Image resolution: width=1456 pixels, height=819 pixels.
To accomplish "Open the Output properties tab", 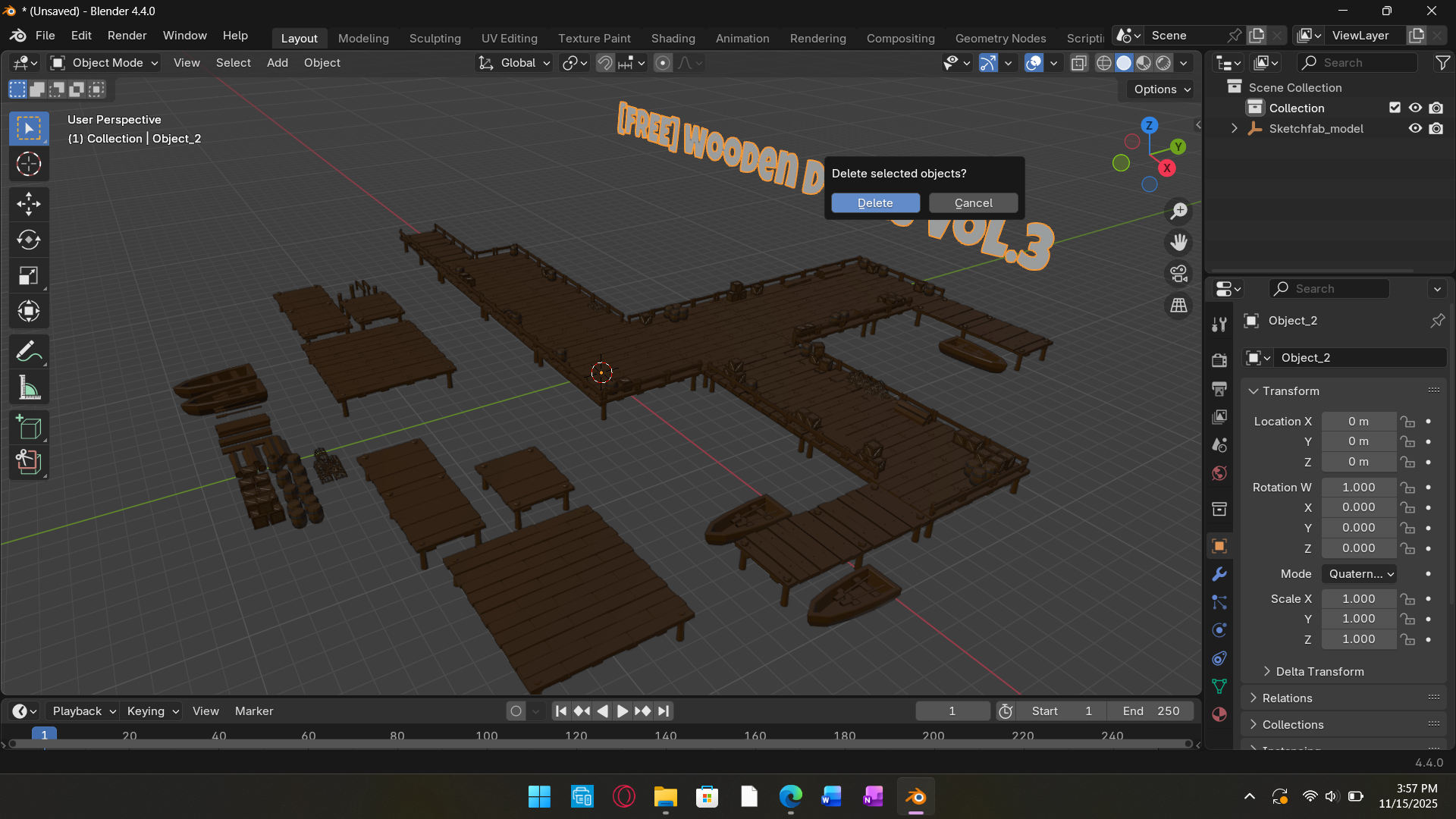I will click(1219, 388).
